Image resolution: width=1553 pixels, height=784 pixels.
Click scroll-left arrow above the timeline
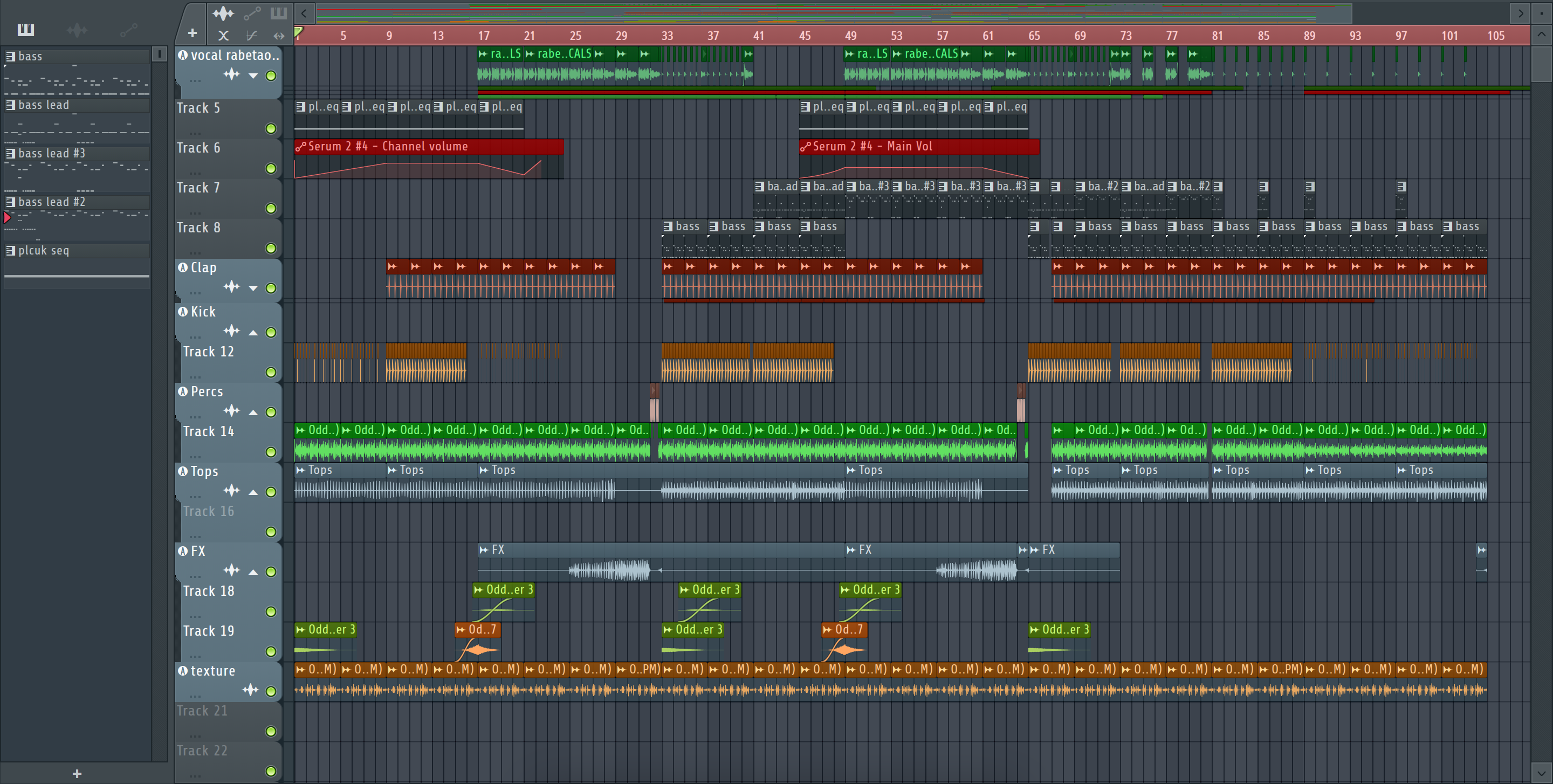coord(304,12)
